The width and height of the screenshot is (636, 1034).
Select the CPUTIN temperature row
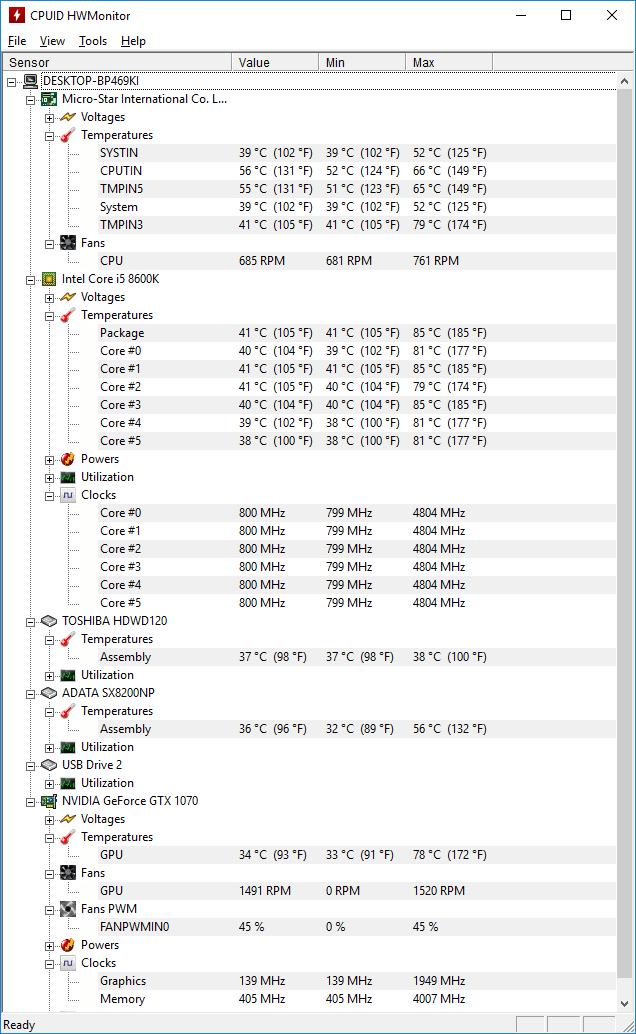pos(356,171)
